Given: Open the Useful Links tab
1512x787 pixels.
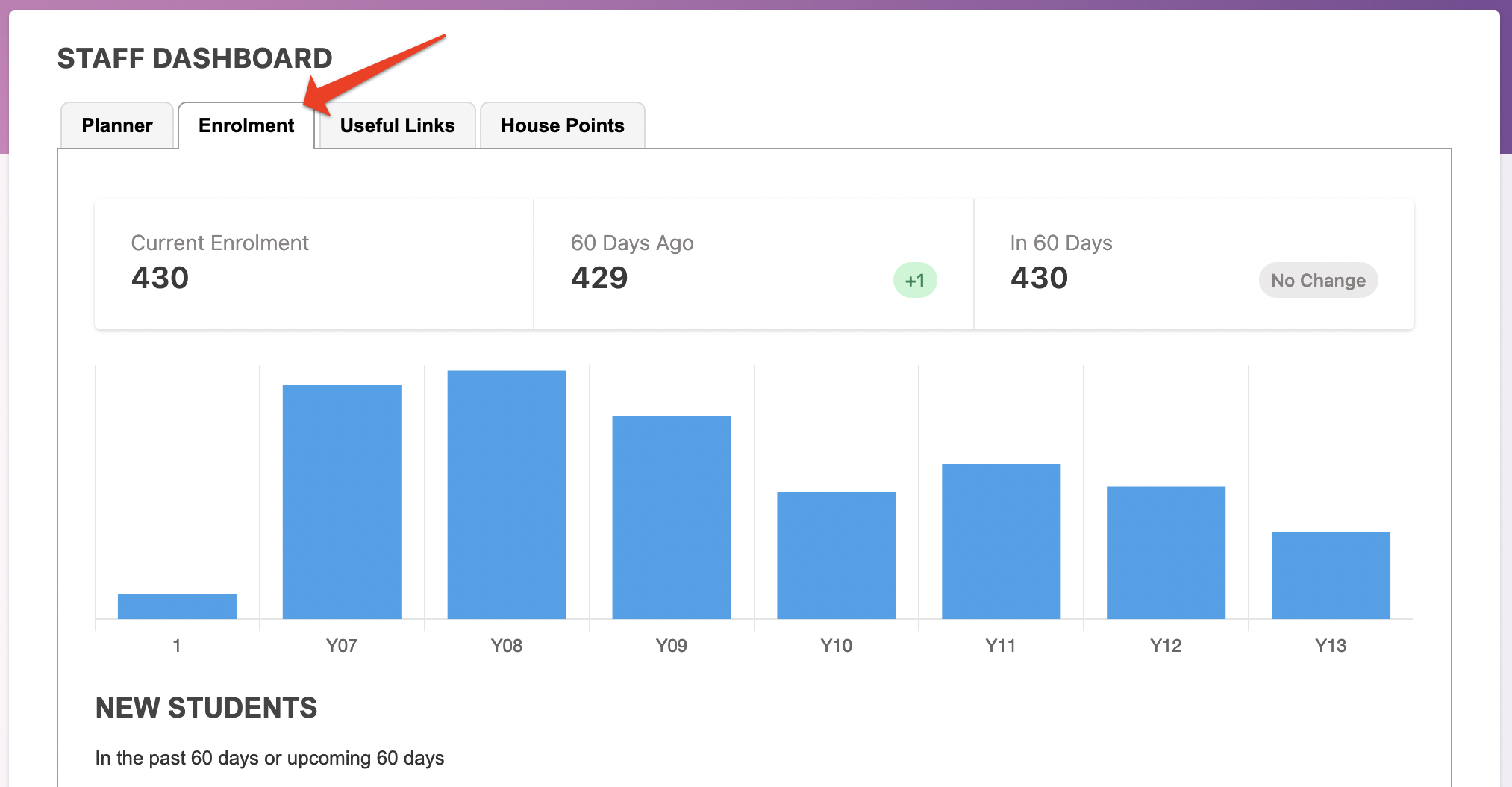Looking at the screenshot, I should [x=397, y=125].
